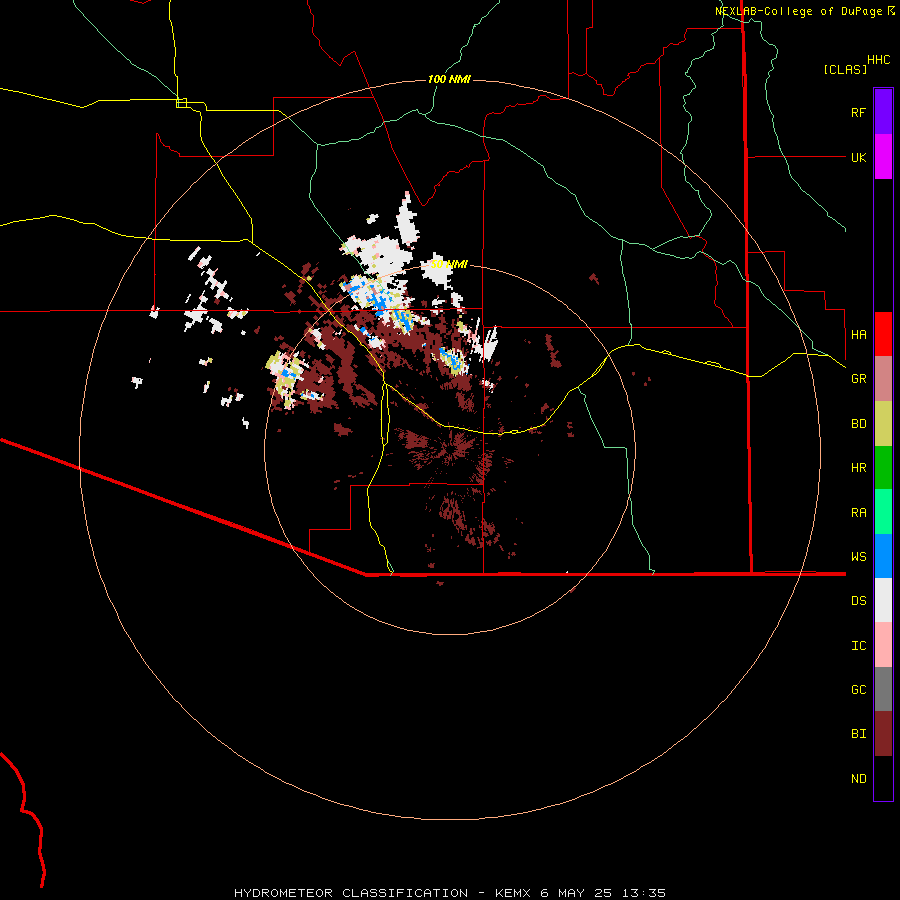Click the HHC product label
900x900 pixels.
point(879,60)
